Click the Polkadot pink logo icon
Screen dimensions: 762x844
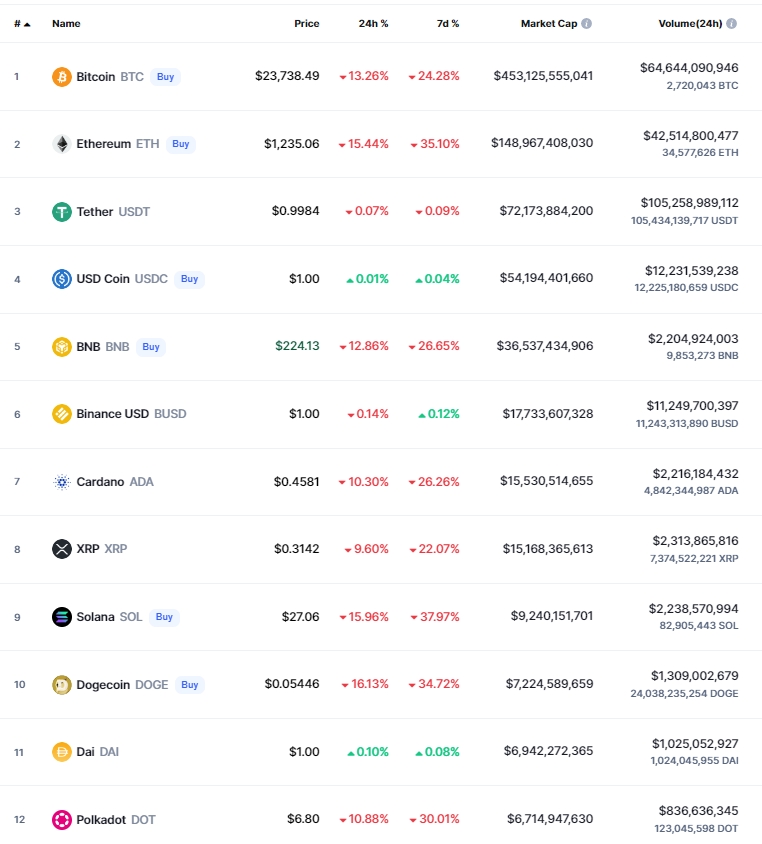62,820
